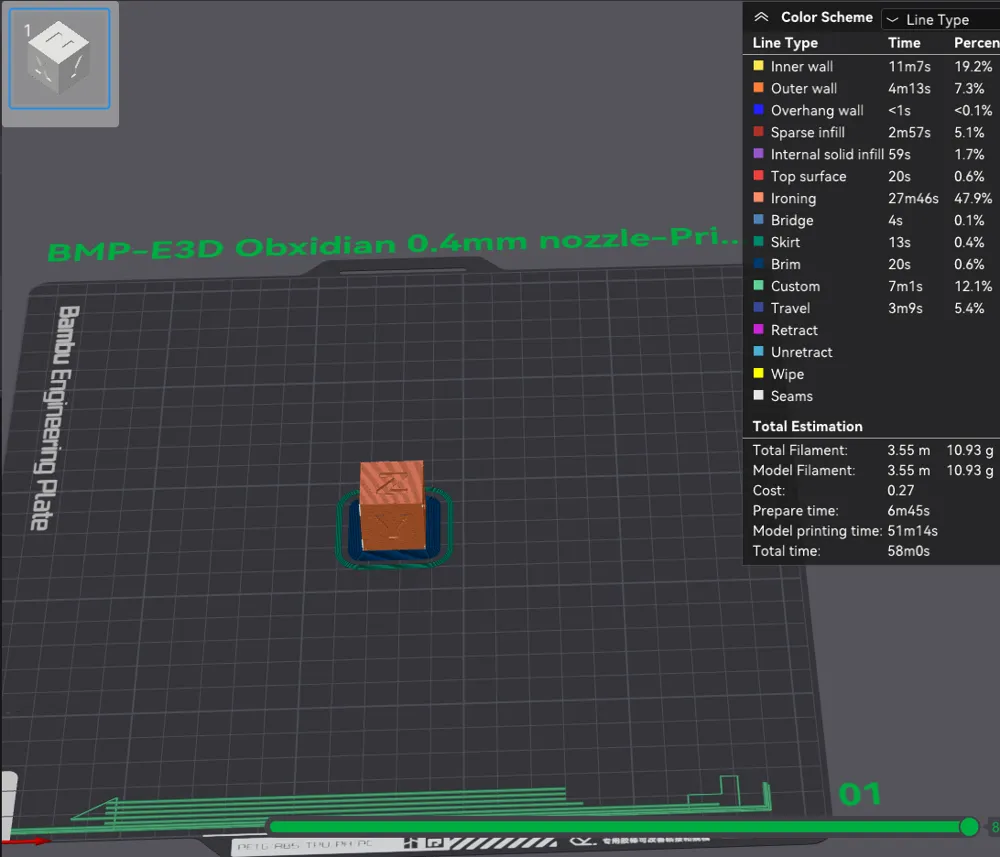Click the Internal solid infill purple icon
This screenshot has width=1000, height=857.
click(x=758, y=155)
